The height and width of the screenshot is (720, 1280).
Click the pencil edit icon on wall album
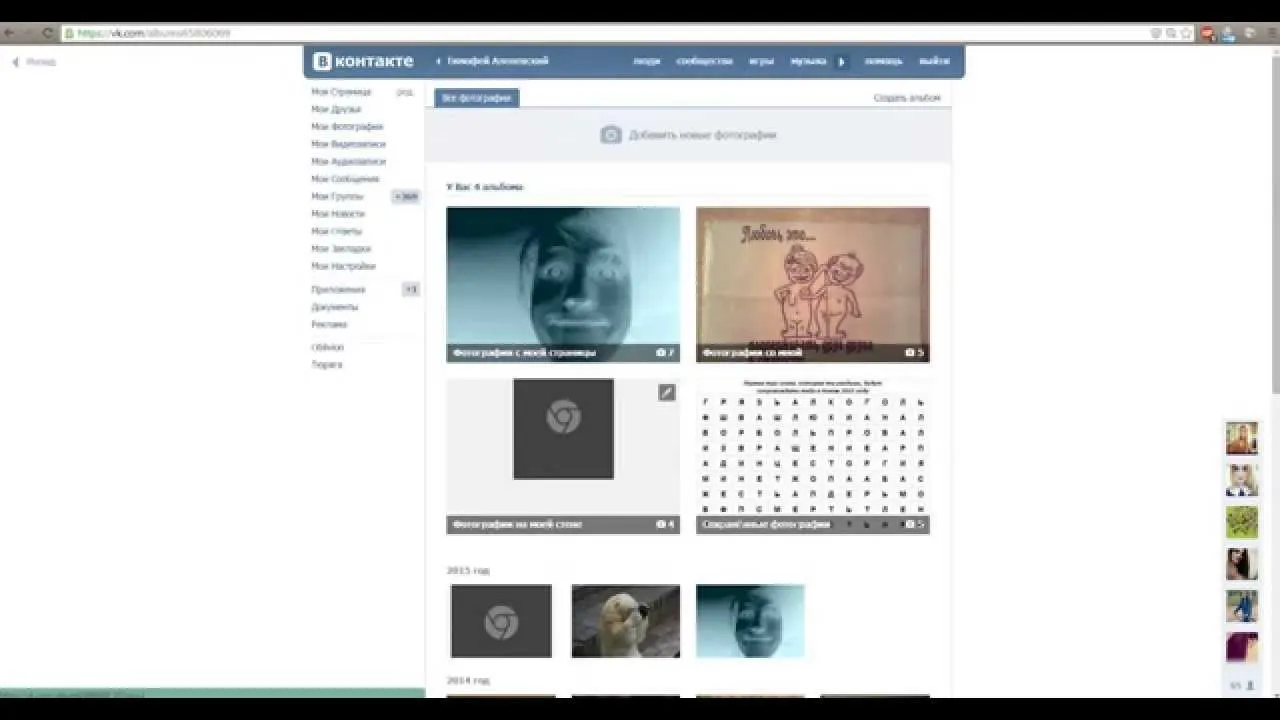667,393
